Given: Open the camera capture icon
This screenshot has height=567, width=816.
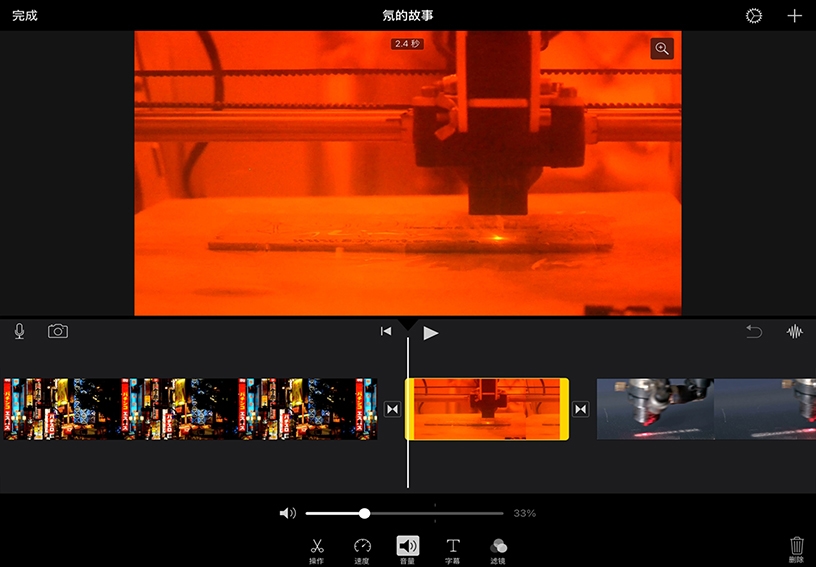Looking at the screenshot, I should [x=58, y=332].
